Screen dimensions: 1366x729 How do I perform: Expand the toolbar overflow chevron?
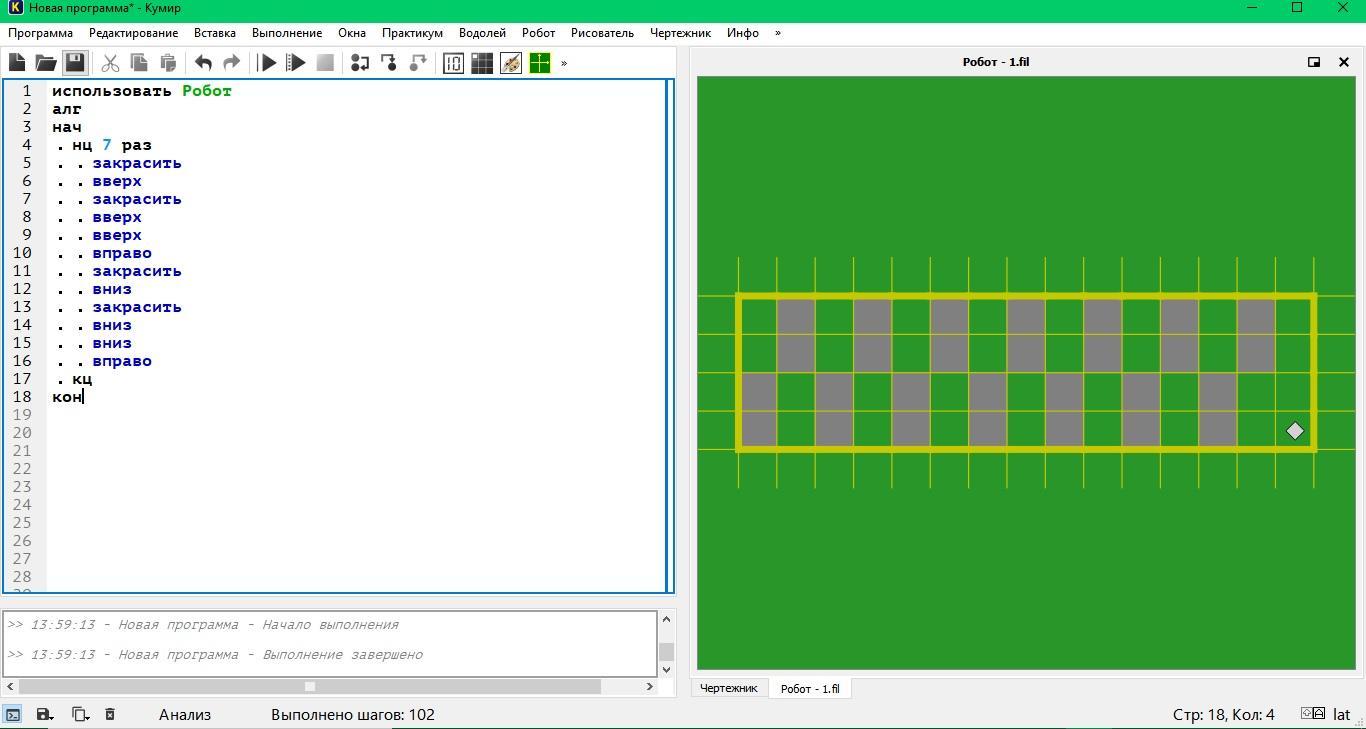pos(564,63)
